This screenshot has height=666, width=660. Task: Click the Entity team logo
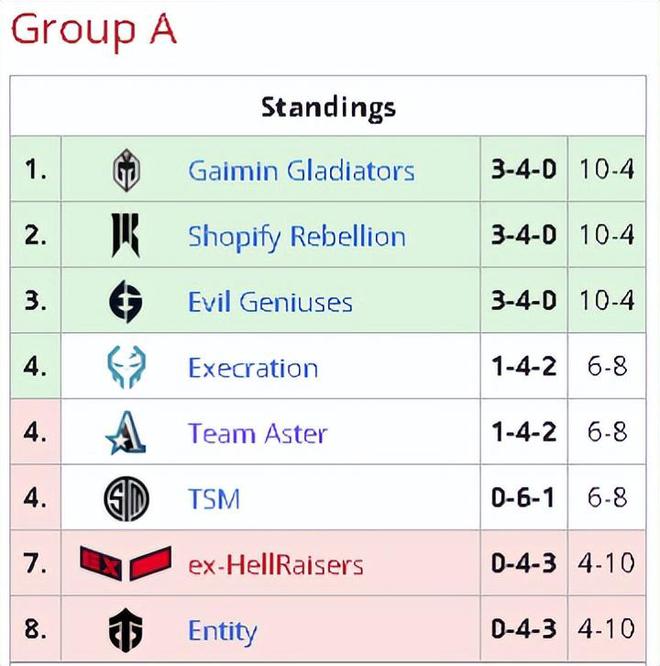point(125,630)
